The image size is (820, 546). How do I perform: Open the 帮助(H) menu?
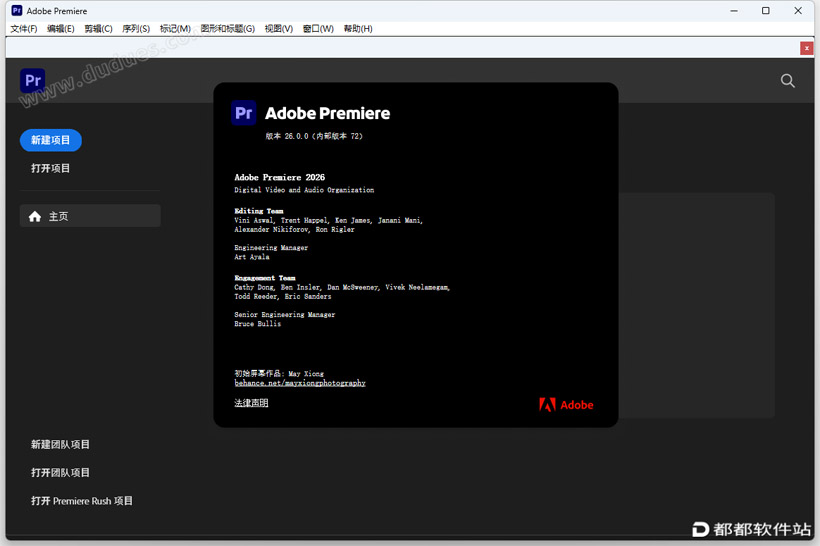358,29
